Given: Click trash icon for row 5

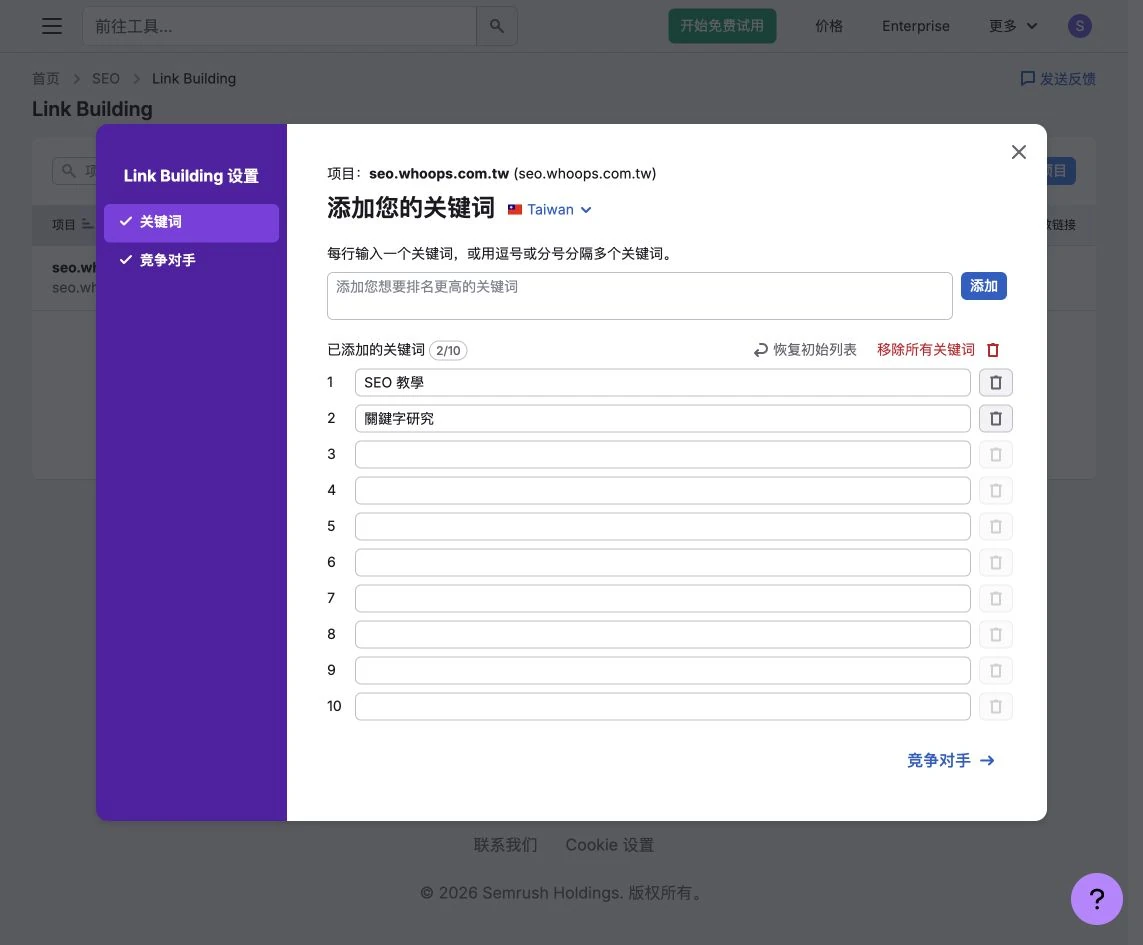Looking at the screenshot, I should point(995,526).
